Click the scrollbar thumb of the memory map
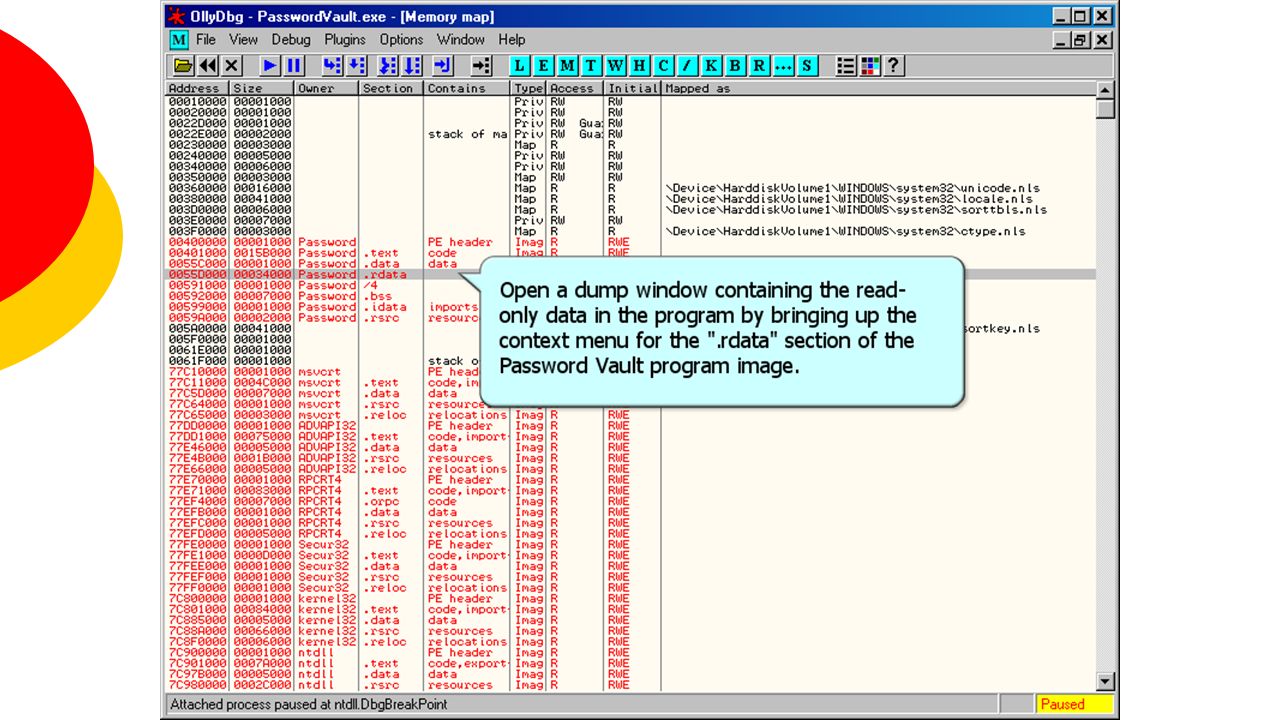The height and width of the screenshot is (720, 1280). coord(1105,108)
